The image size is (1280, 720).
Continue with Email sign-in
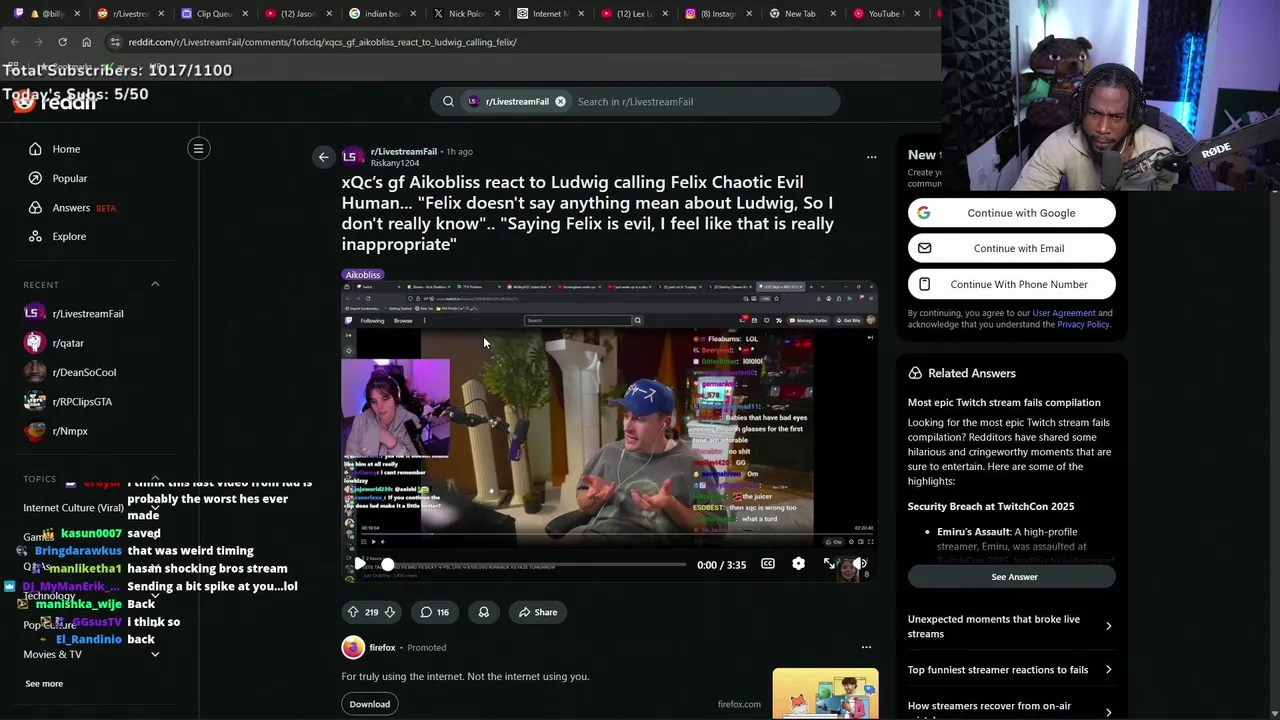[1011, 248]
